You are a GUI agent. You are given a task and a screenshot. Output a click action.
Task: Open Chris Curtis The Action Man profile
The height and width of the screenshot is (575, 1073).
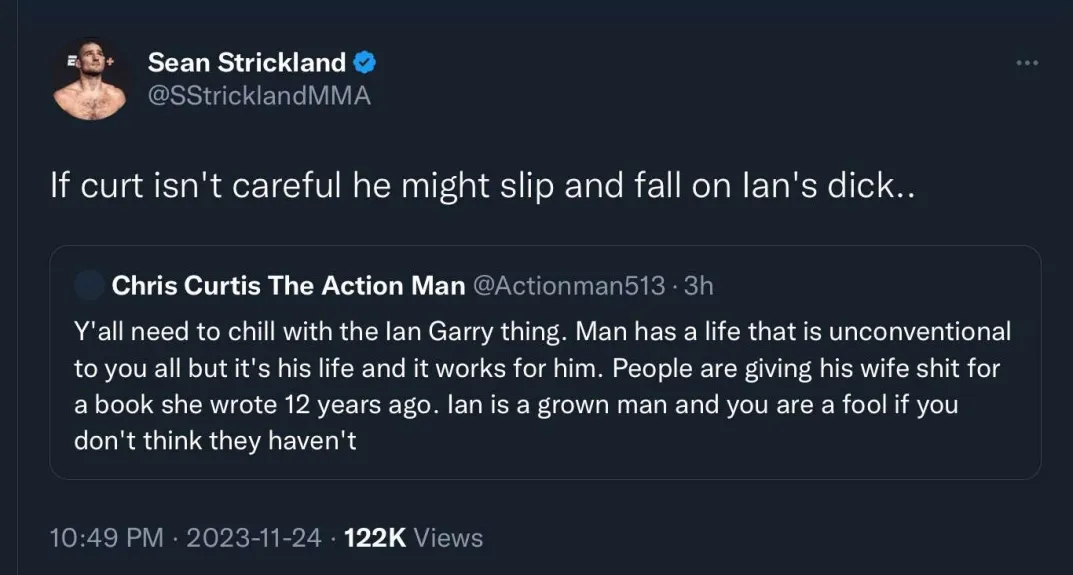coord(288,286)
